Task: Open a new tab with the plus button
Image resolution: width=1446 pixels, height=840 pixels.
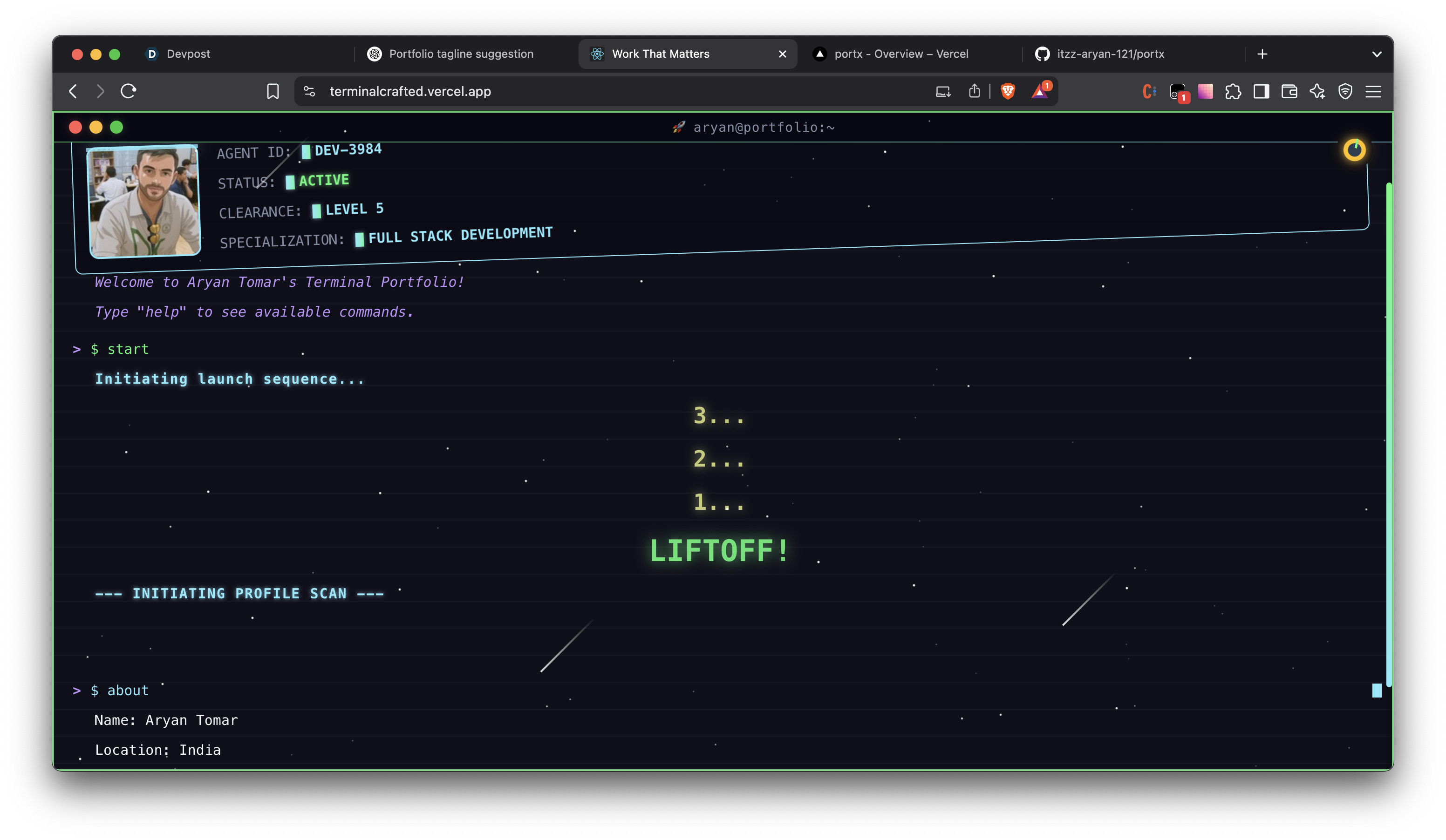Action: (x=1262, y=54)
